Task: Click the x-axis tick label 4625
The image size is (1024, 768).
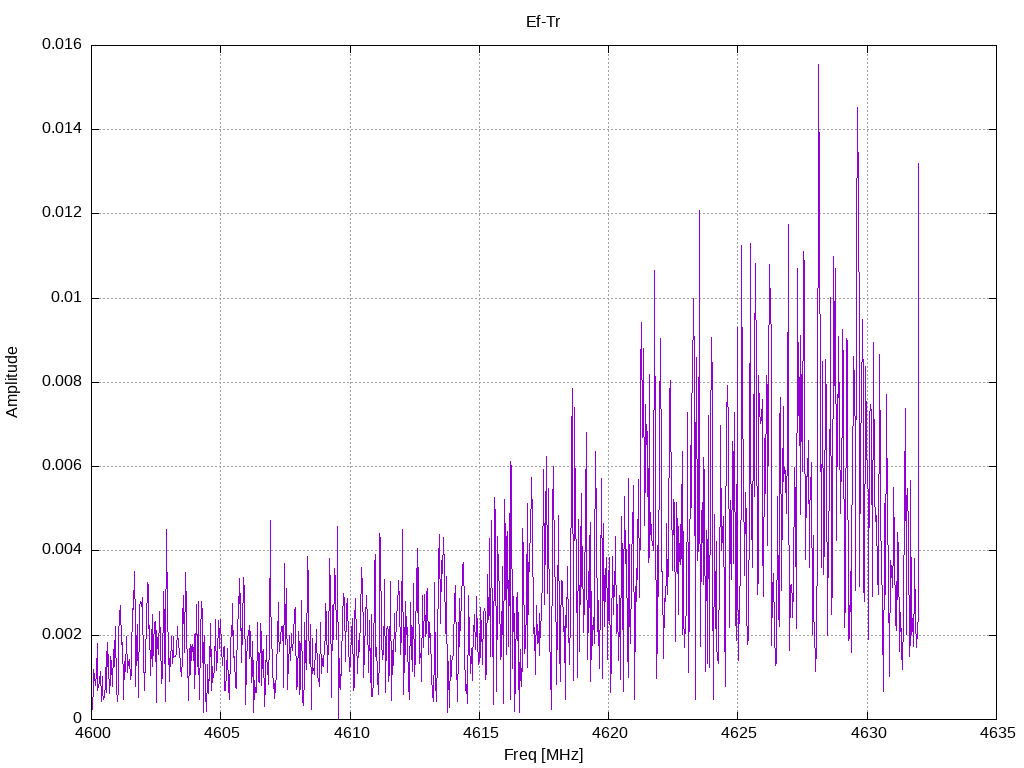Action: (x=739, y=733)
